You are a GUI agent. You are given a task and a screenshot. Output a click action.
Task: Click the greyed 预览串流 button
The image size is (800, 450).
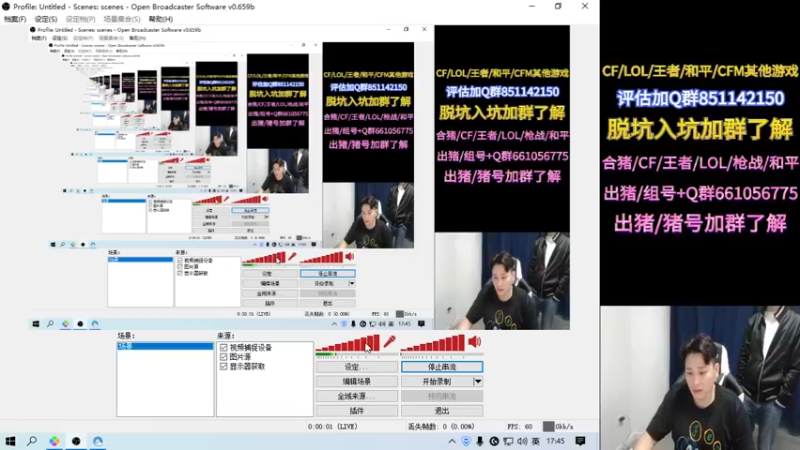coord(442,396)
